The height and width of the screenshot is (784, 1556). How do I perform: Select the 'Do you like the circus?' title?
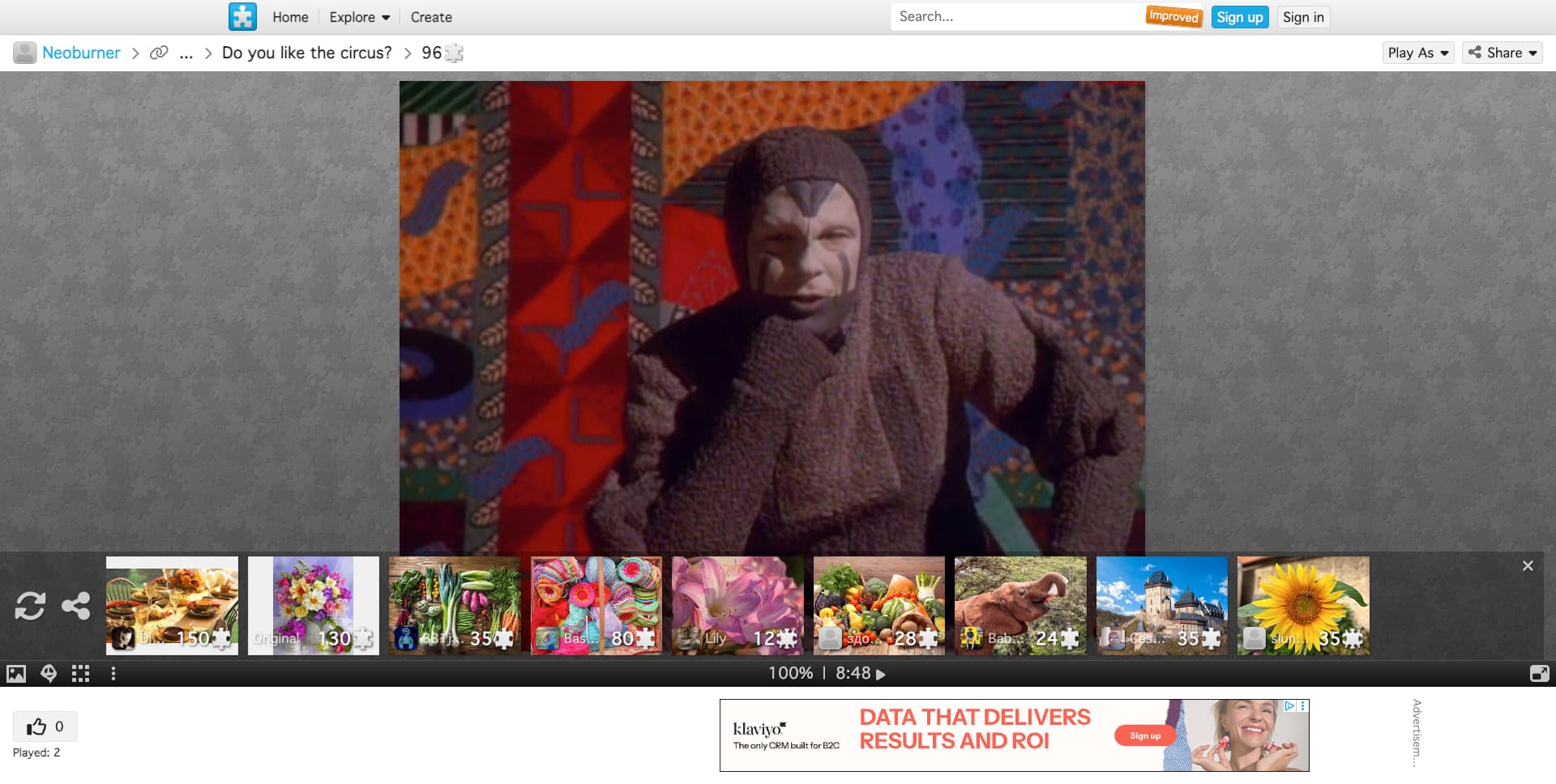tap(306, 53)
